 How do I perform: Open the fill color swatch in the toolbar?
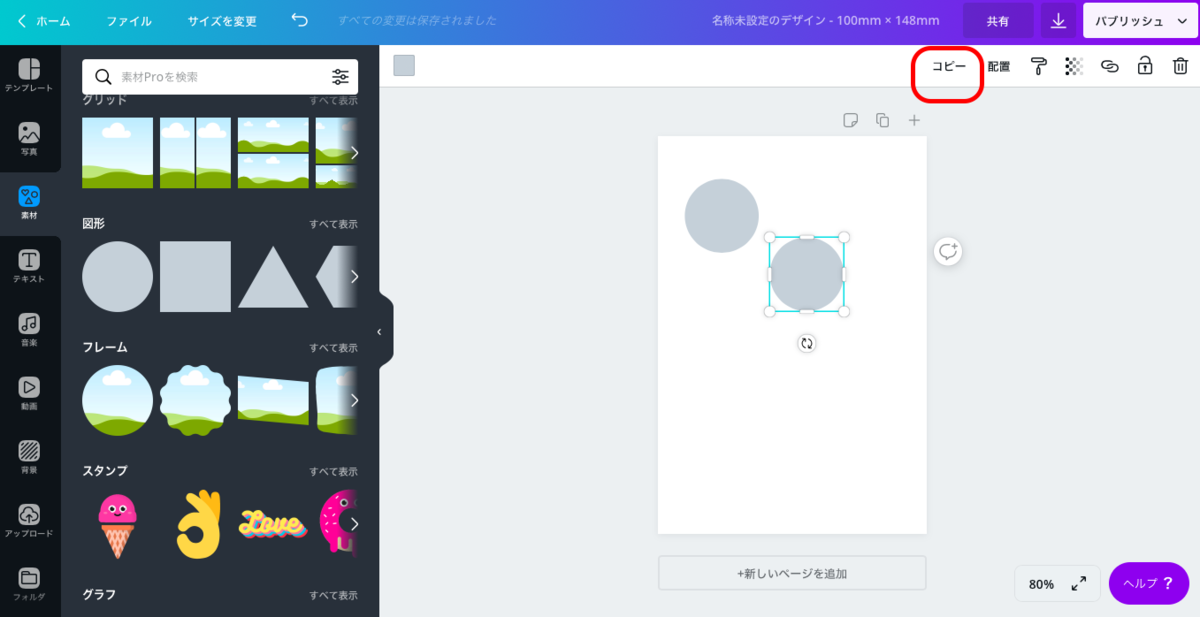[x=404, y=66]
